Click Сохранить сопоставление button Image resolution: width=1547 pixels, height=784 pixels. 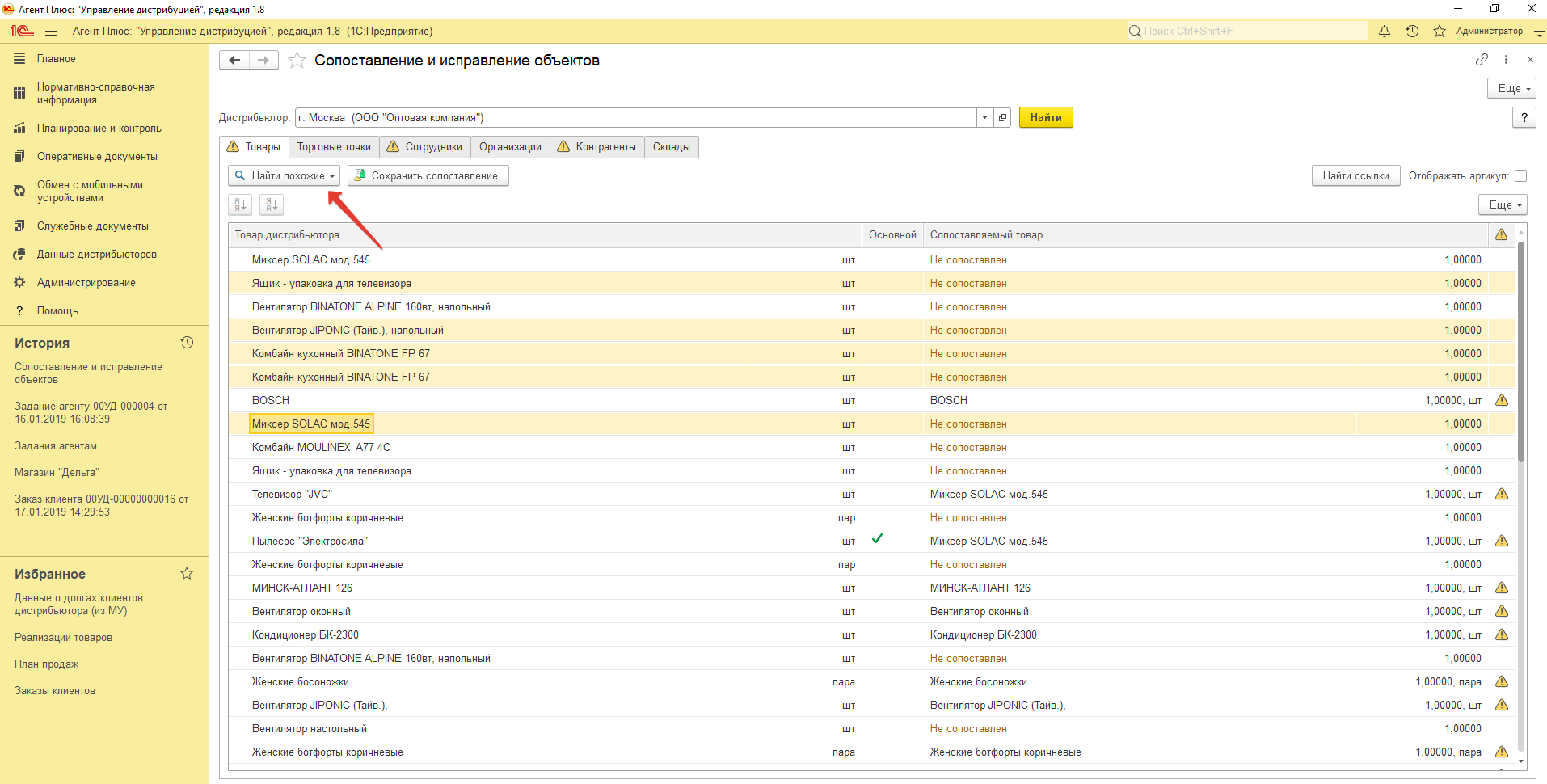click(428, 175)
